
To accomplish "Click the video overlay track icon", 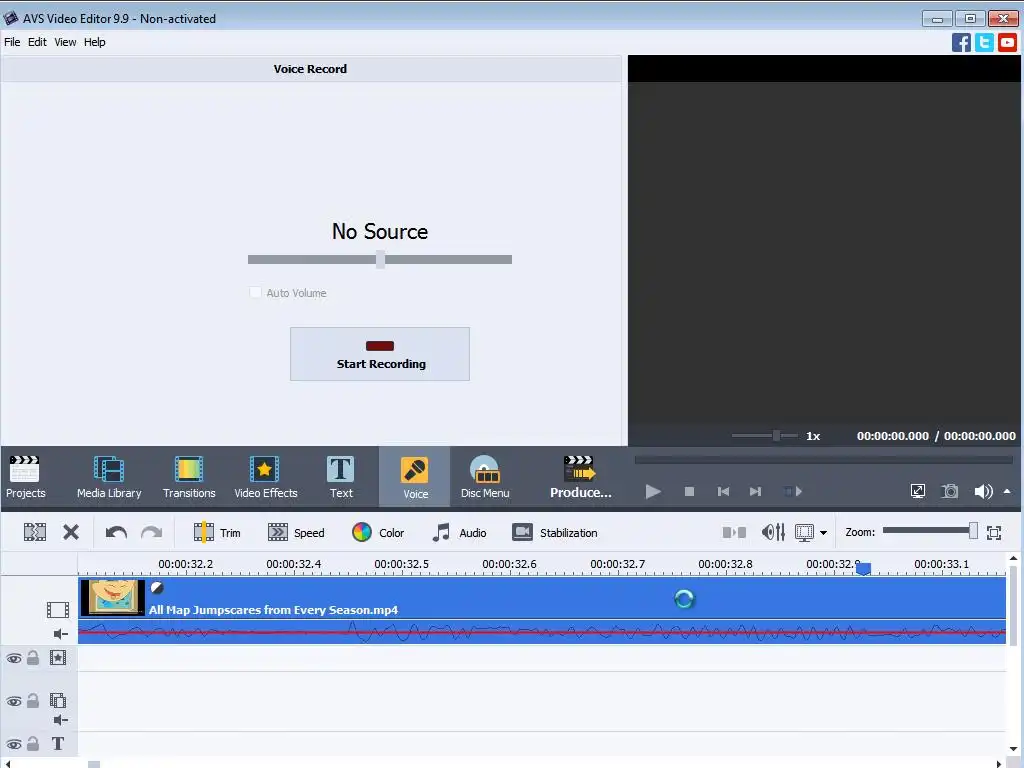I will point(57,701).
